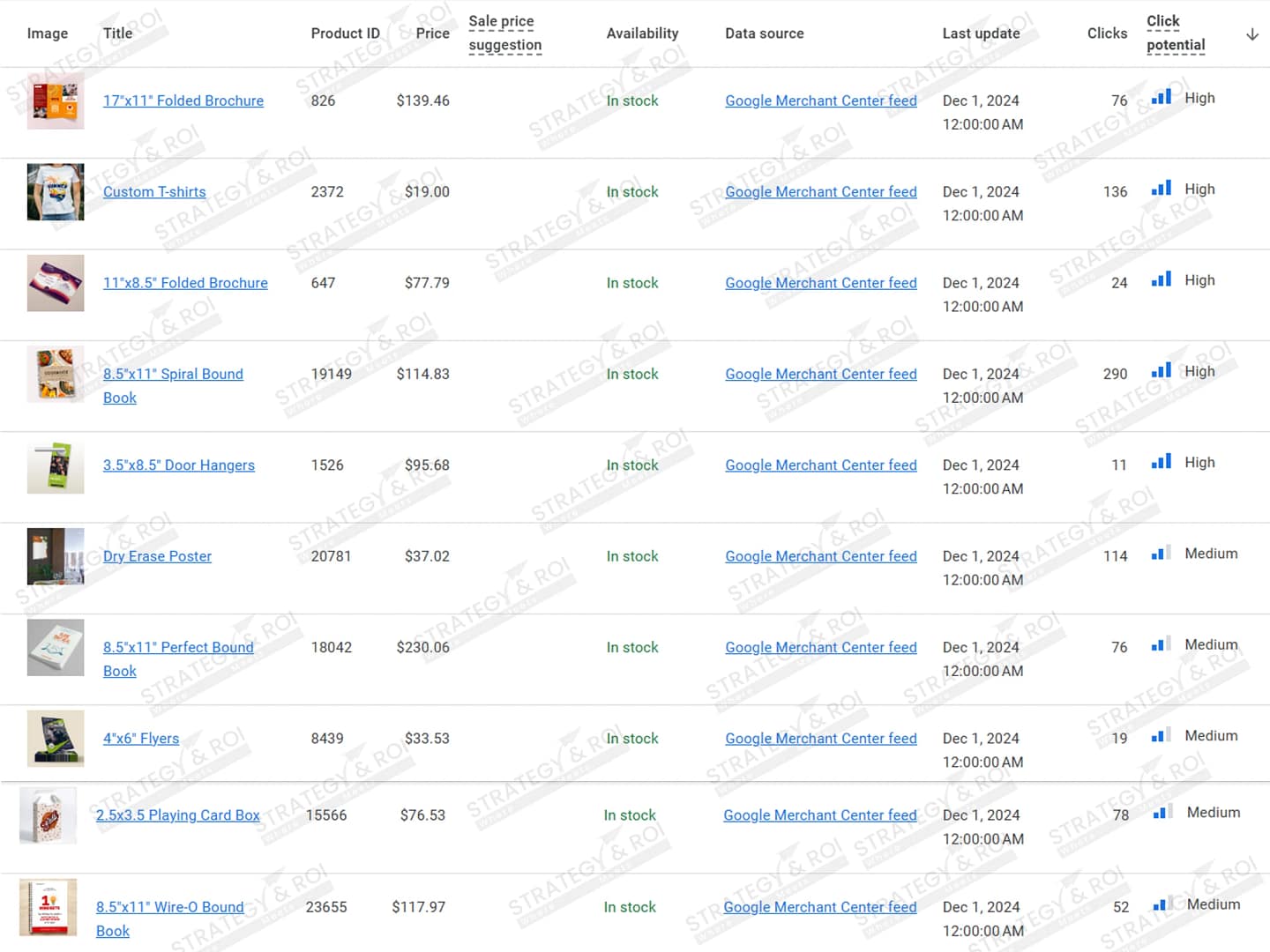The height and width of the screenshot is (952, 1270).
Task: Open the Custom T-shirts product thumbnail
Action: pyautogui.click(x=56, y=192)
